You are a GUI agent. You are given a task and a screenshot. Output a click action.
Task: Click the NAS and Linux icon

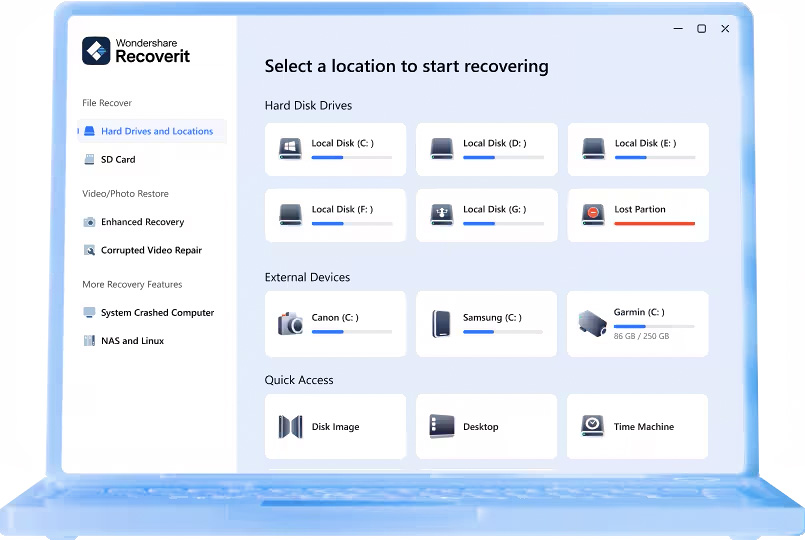click(x=89, y=340)
